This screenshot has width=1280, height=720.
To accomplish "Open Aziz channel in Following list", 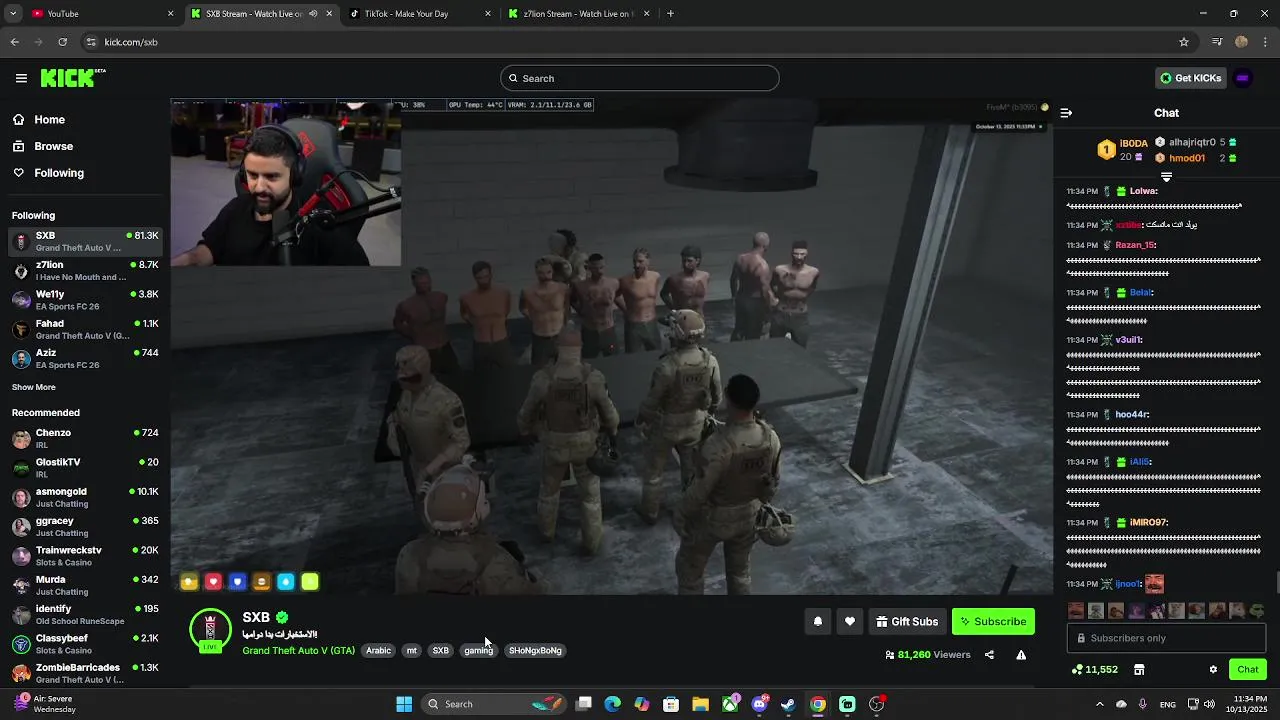I will tap(85, 358).
